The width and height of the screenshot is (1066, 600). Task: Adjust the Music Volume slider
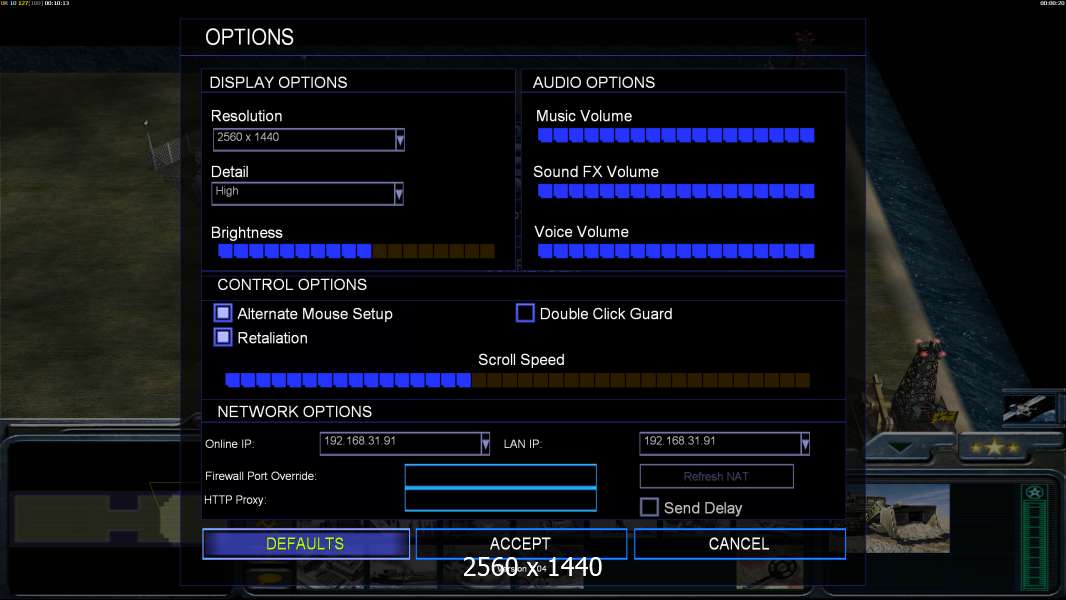tap(676, 135)
